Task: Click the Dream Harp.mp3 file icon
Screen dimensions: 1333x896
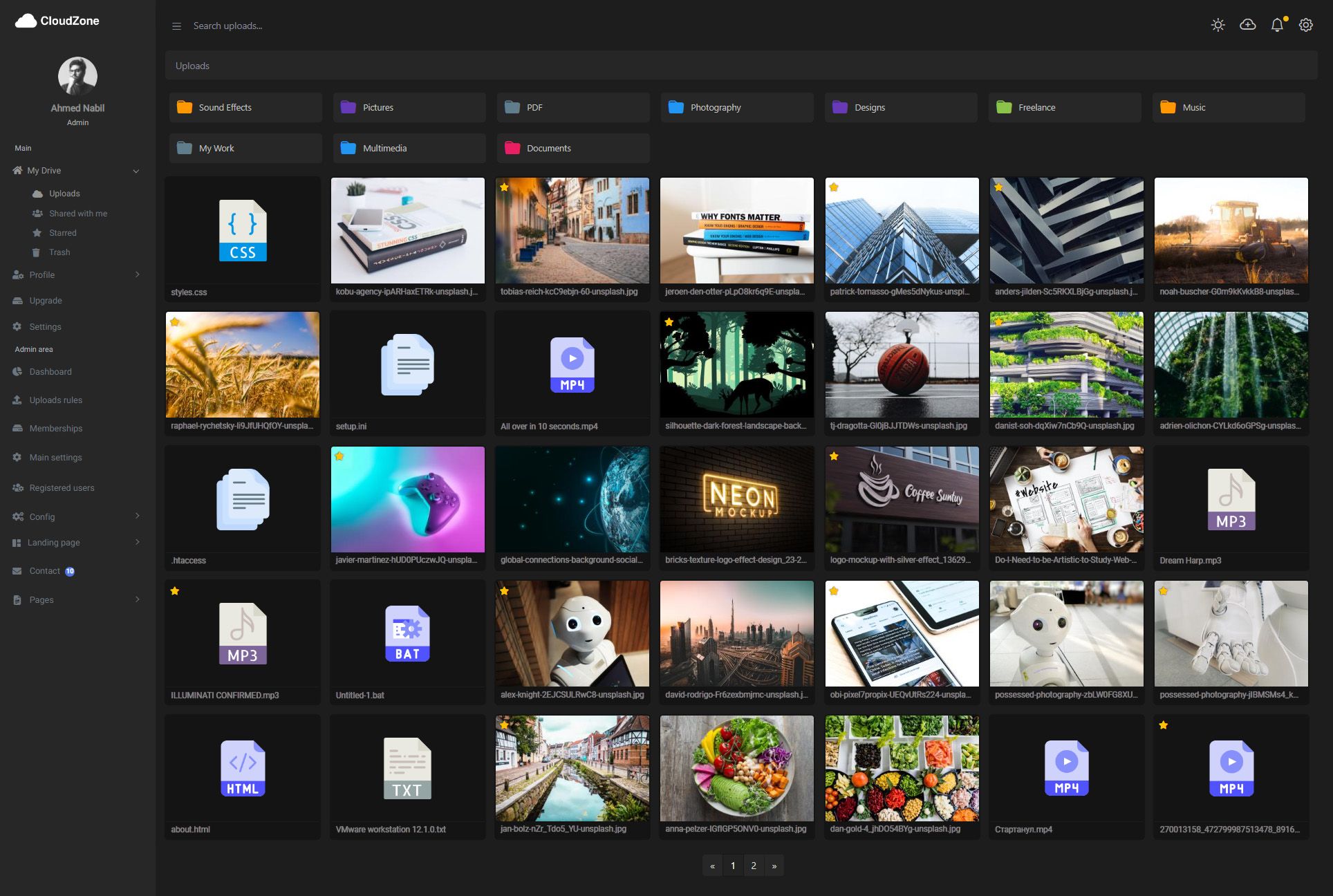Action: [x=1231, y=500]
